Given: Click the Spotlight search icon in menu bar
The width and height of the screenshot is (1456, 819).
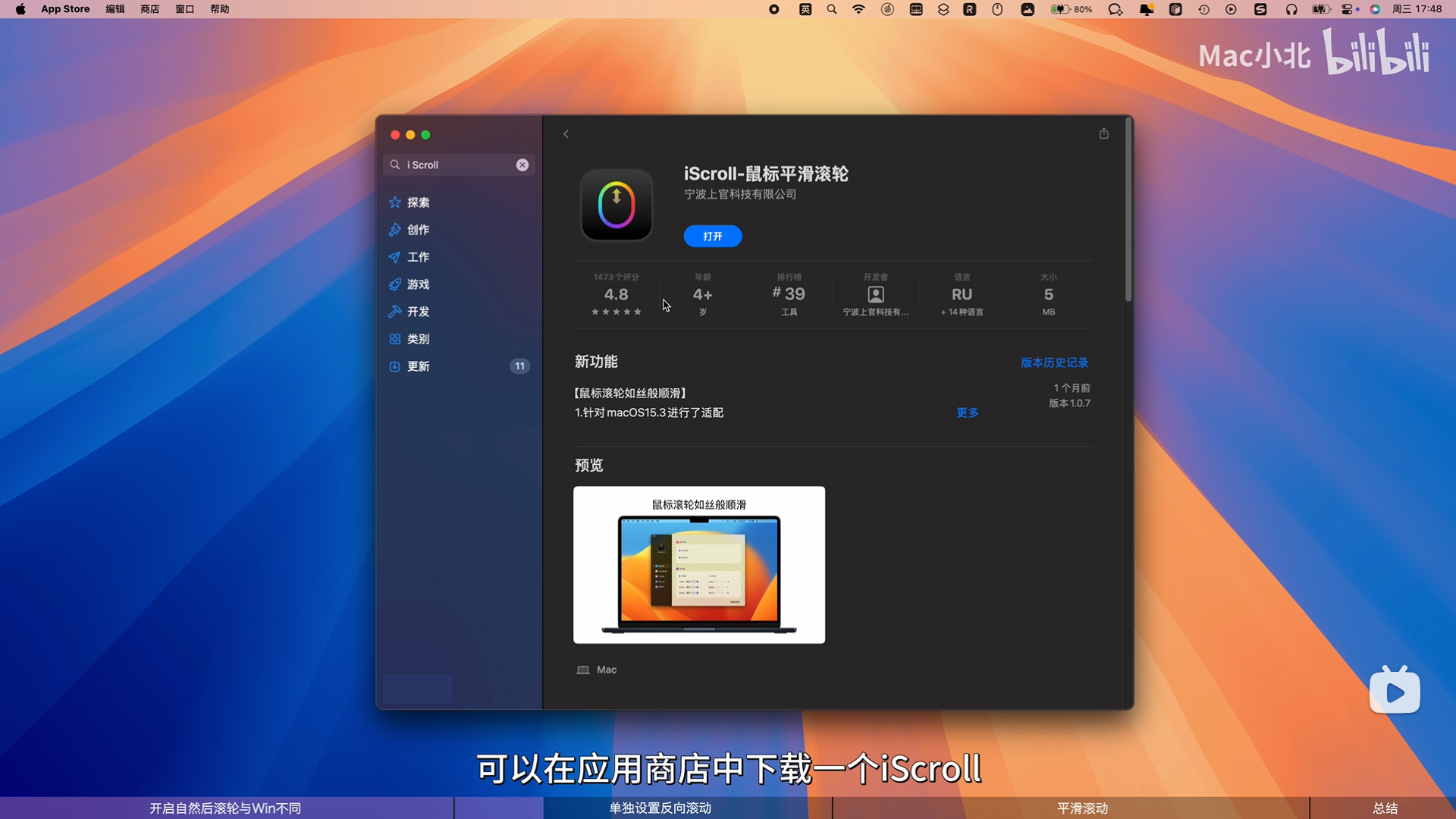Looking at the screenshot, I should (x=832, y=9).
